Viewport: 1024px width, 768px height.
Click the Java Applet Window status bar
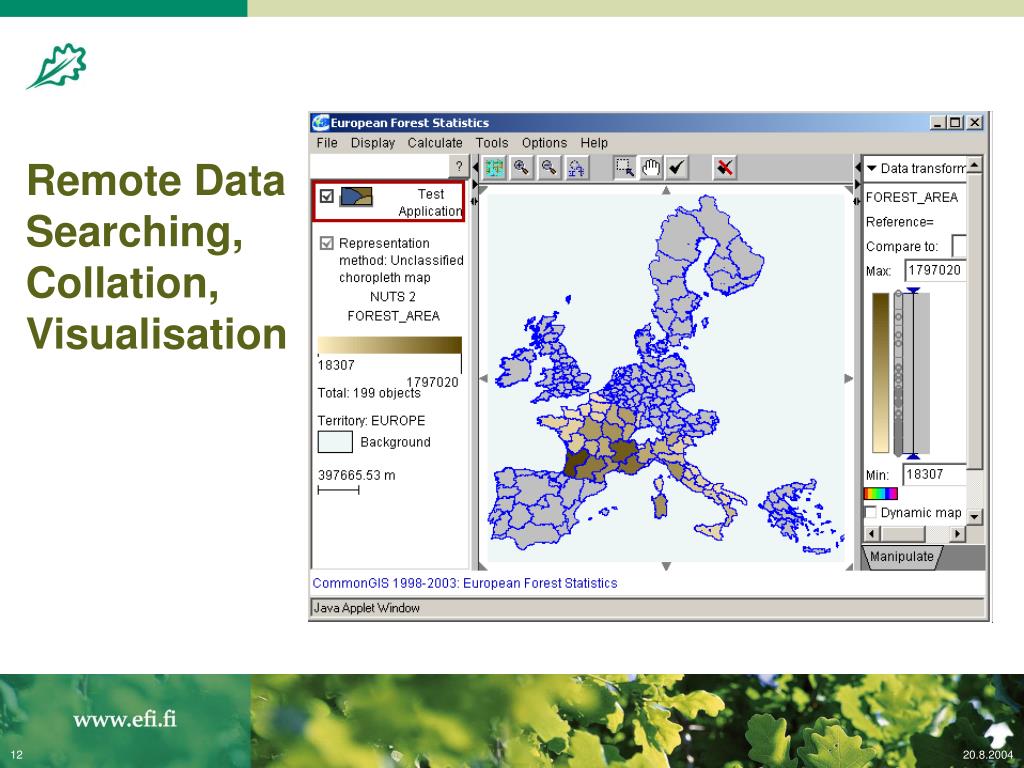pos(647,608)
